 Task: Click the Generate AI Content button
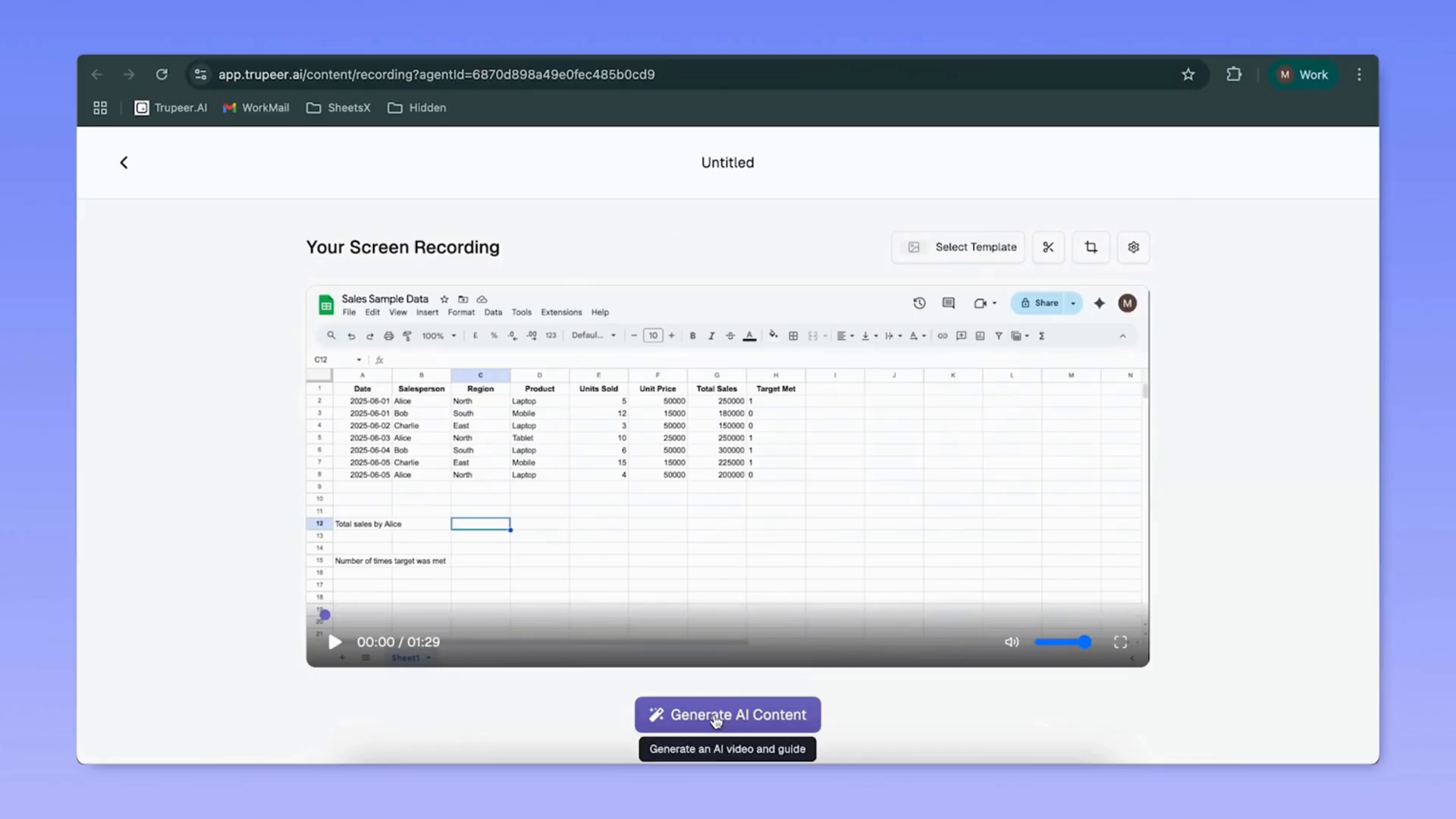(727, 714)
